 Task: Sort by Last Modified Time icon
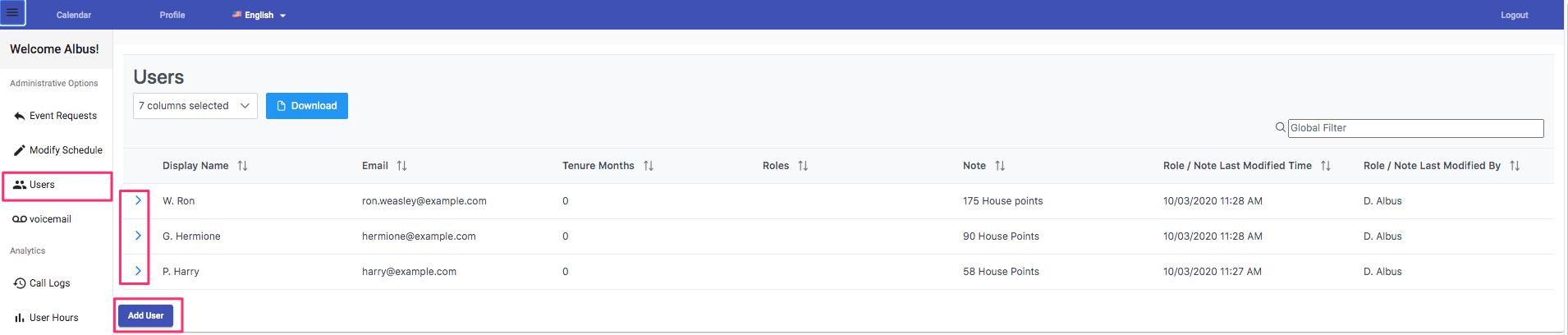(1326, 166)
